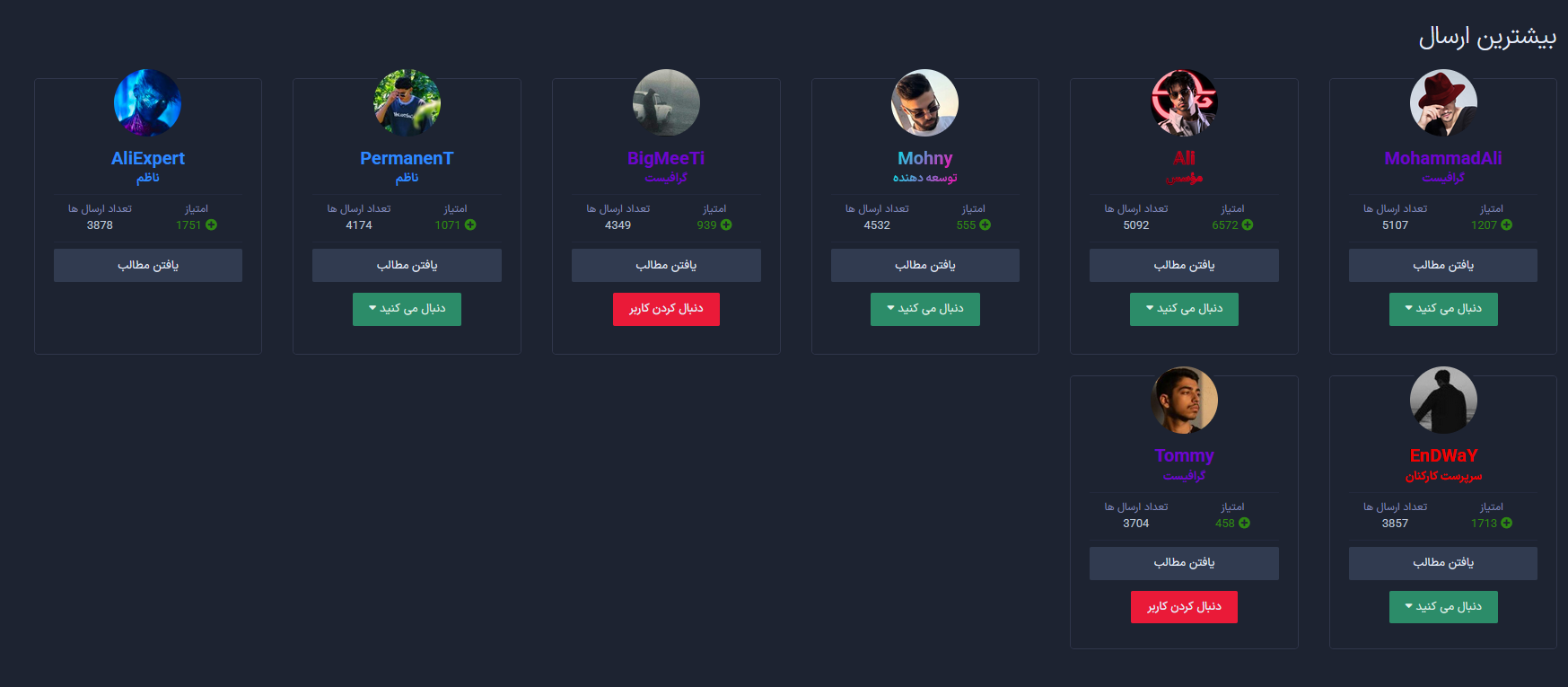The image size is (1568, 687).
Task: Expand the following dropdown for Mohny
Action: tap(924, 309)
